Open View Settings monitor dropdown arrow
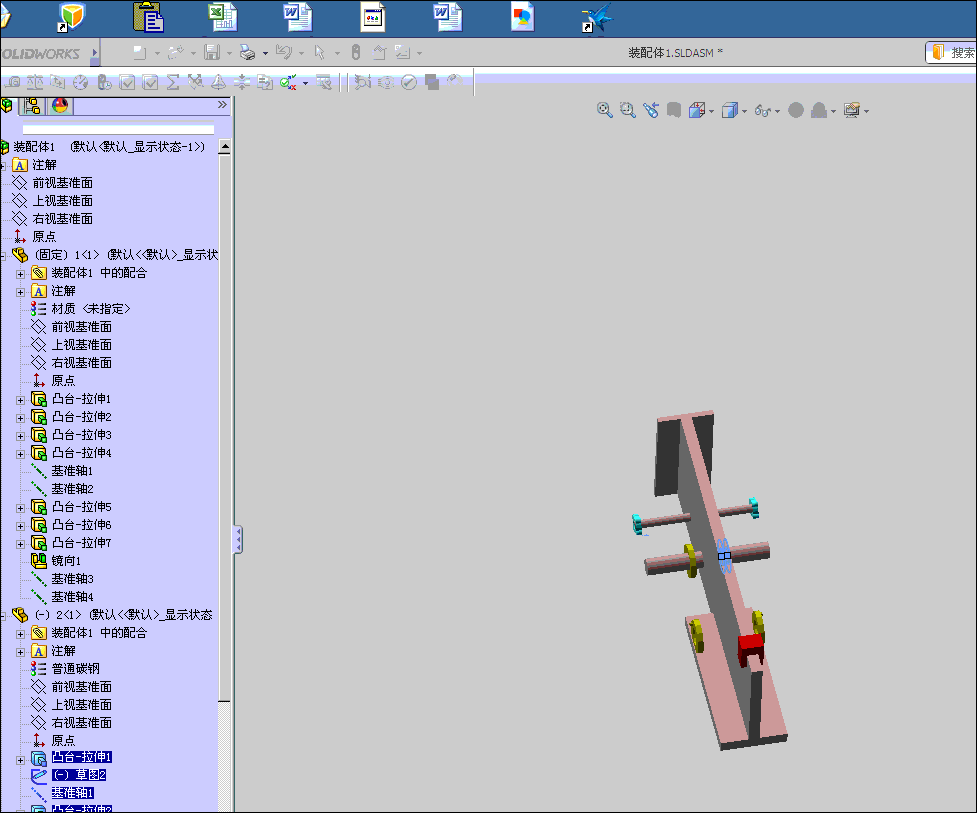Screen dimensions: 977x813 [867, 112]
